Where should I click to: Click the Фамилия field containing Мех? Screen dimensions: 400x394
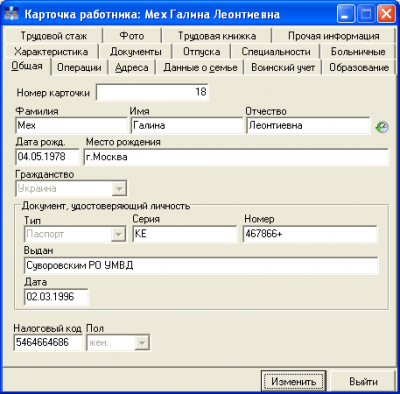71,126
